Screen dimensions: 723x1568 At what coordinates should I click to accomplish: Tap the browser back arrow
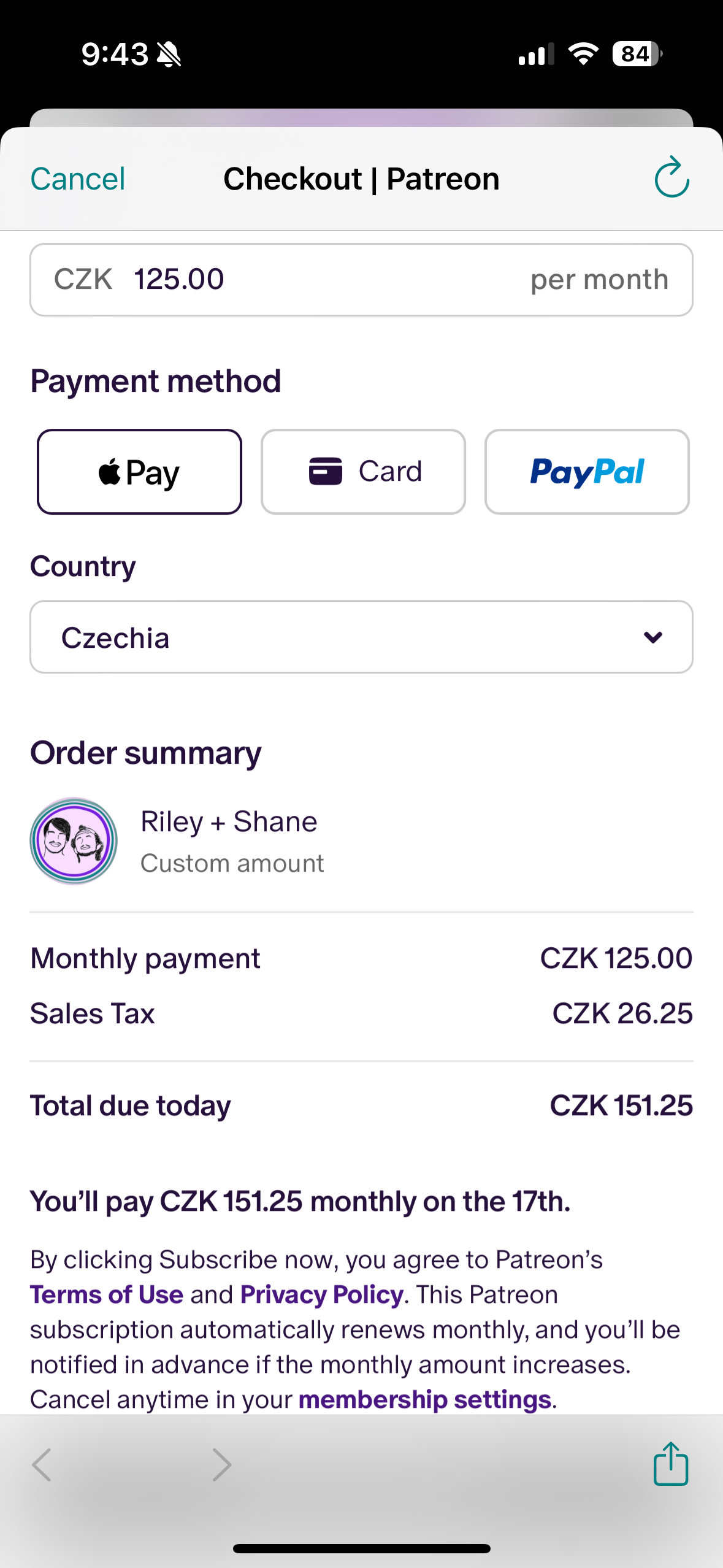click(x=42, y=1465)
